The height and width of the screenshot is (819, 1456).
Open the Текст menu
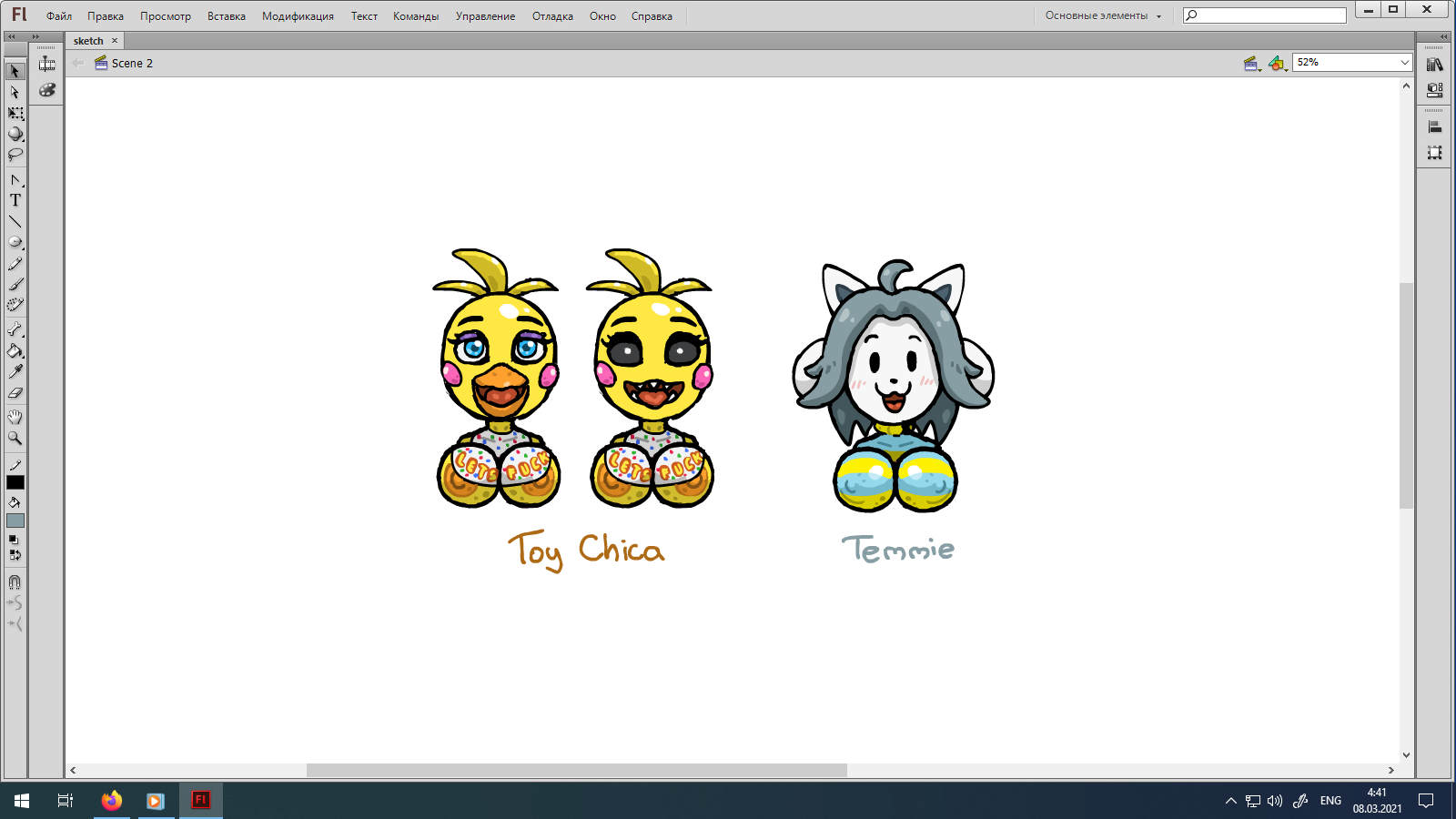click(364, 16)
